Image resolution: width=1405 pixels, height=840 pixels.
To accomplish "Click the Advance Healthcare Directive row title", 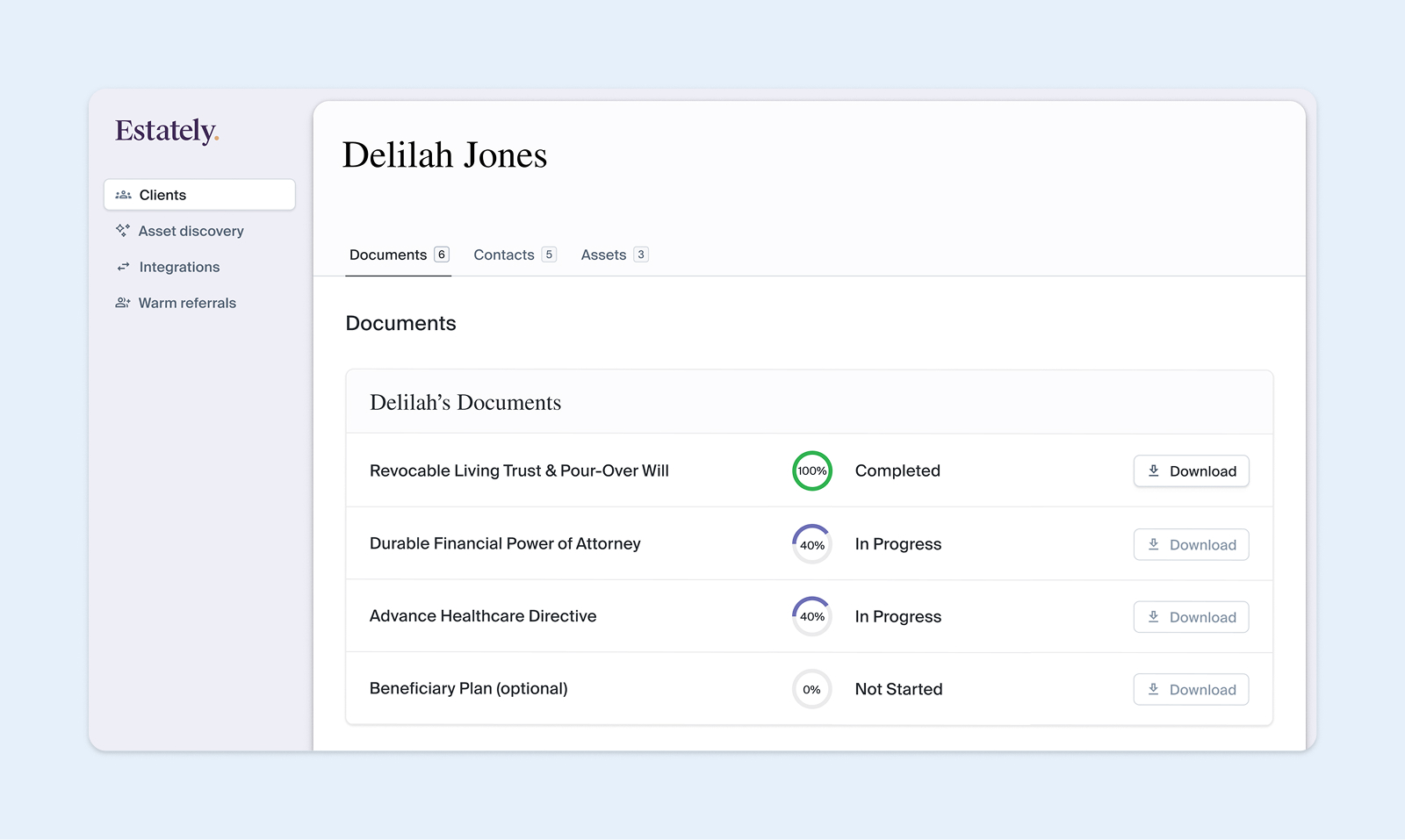I will click(483, 616).
